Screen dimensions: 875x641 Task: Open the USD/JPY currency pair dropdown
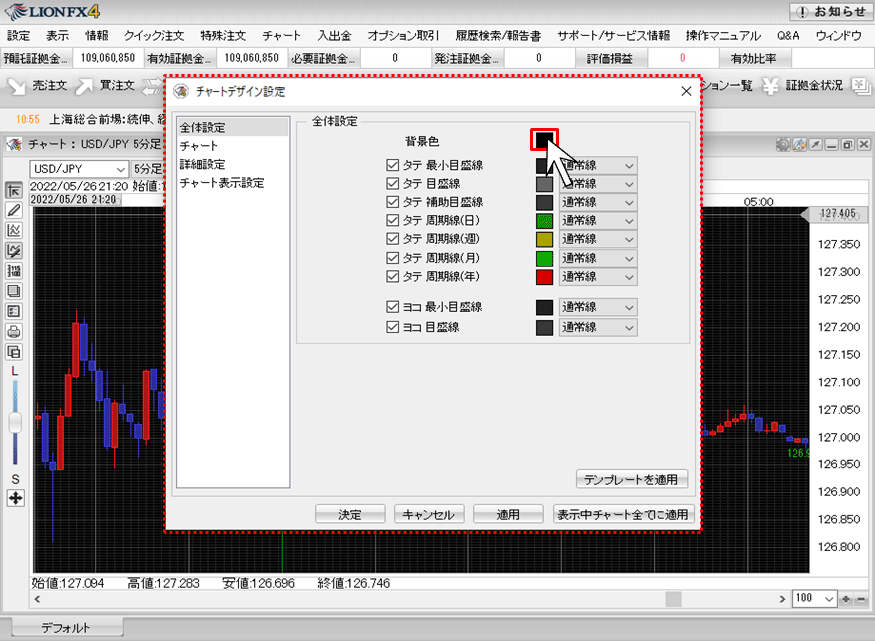(x=79, y=168)
